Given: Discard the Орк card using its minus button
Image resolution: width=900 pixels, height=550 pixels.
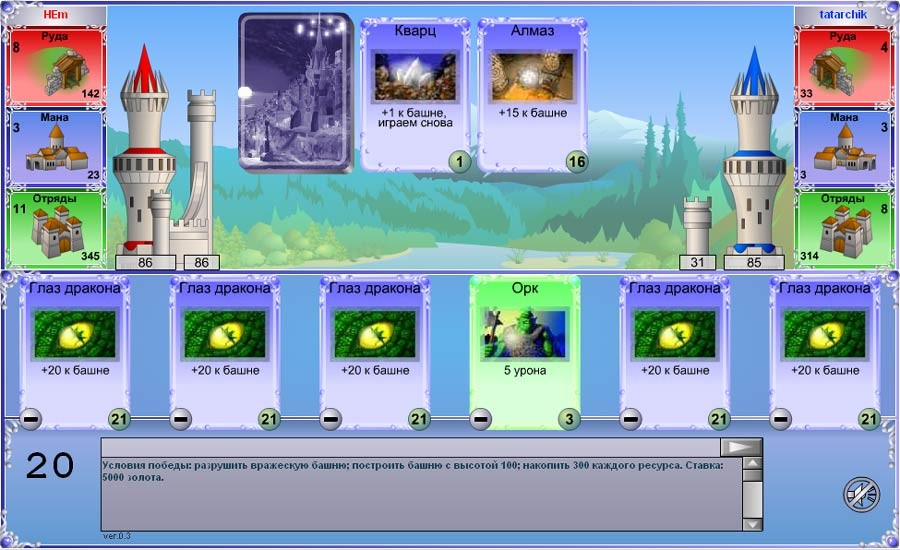Looking at the screenshot, I should point(481,419).
